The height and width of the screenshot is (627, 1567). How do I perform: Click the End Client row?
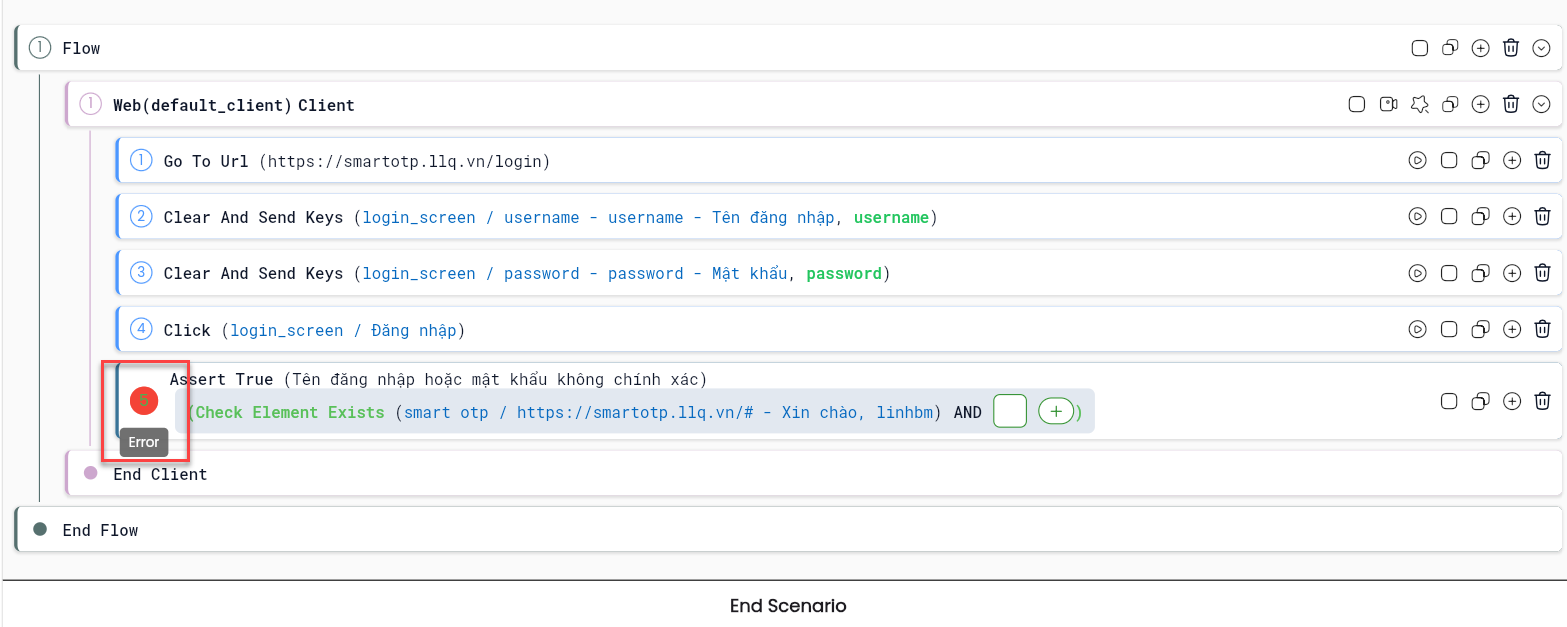[814, 473]
